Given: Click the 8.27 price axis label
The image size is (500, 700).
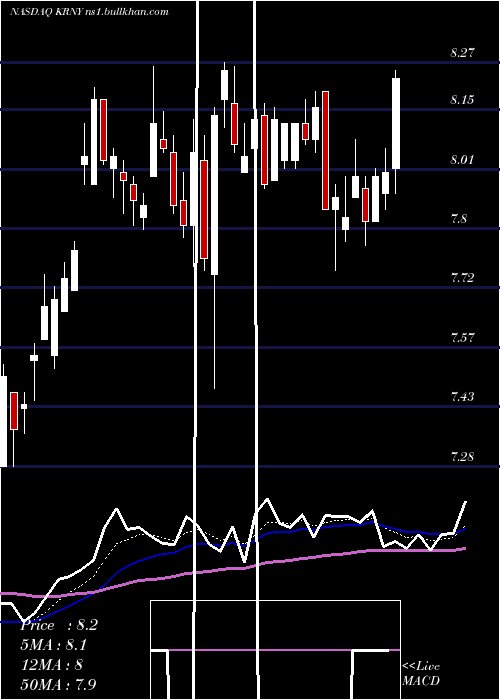Looking at the screenshot, I should pos(462,53).
